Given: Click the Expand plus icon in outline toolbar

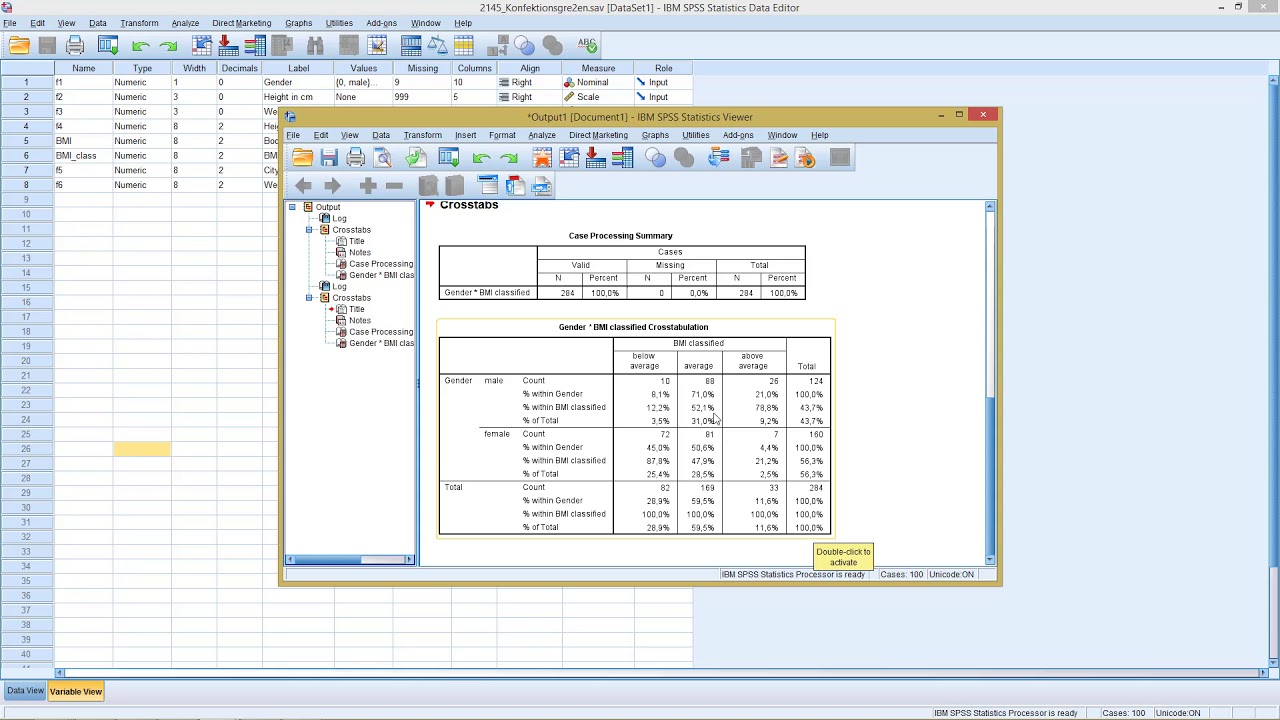Looking at the screenshot, I should click(367, 186).
